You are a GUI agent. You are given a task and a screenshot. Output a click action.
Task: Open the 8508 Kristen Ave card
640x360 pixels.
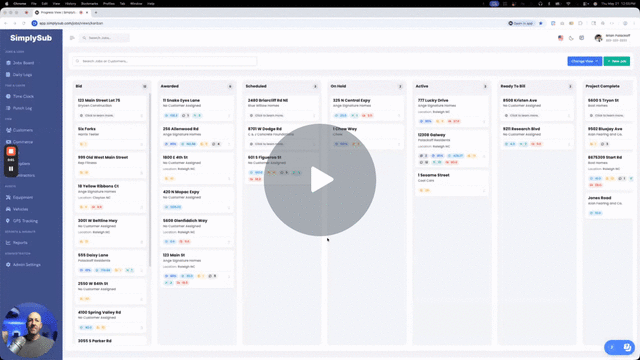(x=537, y=108)
